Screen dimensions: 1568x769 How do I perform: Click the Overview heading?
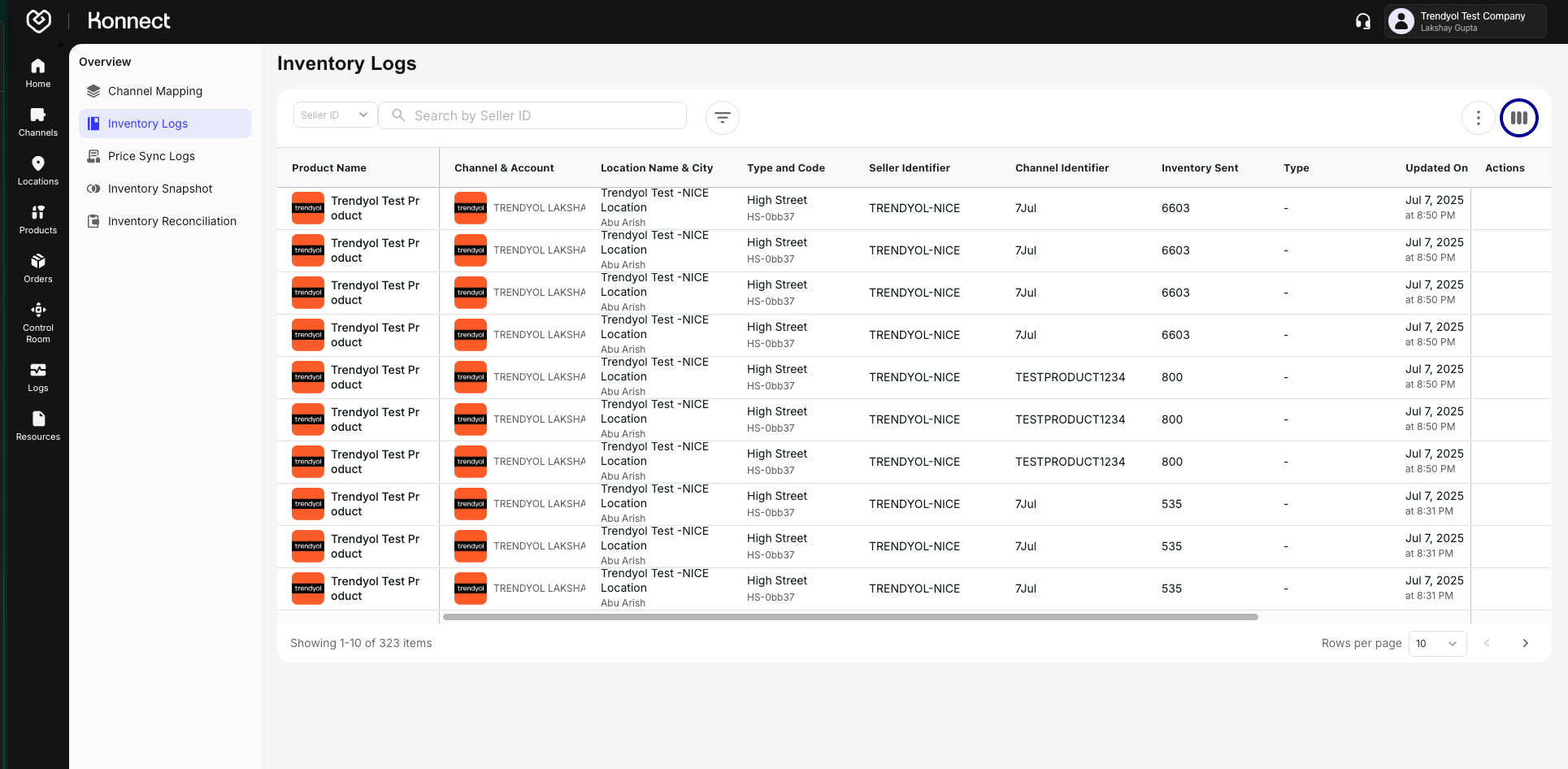[105, 62]
